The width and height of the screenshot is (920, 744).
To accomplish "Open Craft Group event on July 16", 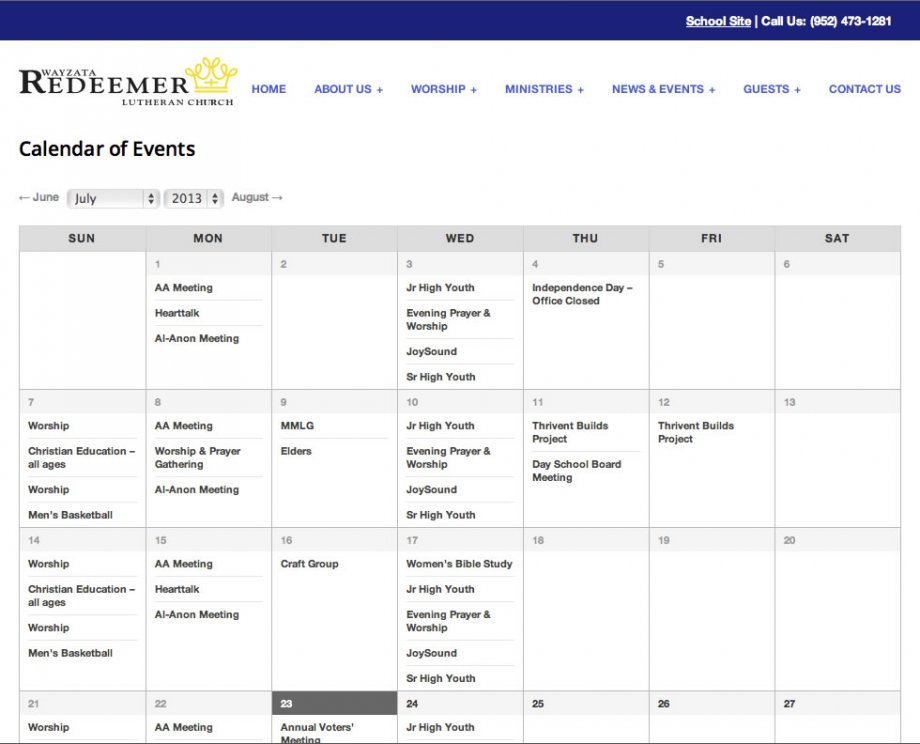I will coord(309,564).
